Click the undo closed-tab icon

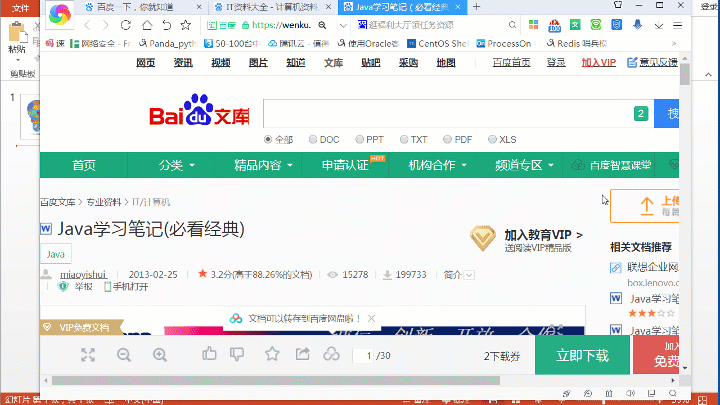coord(167,25)
